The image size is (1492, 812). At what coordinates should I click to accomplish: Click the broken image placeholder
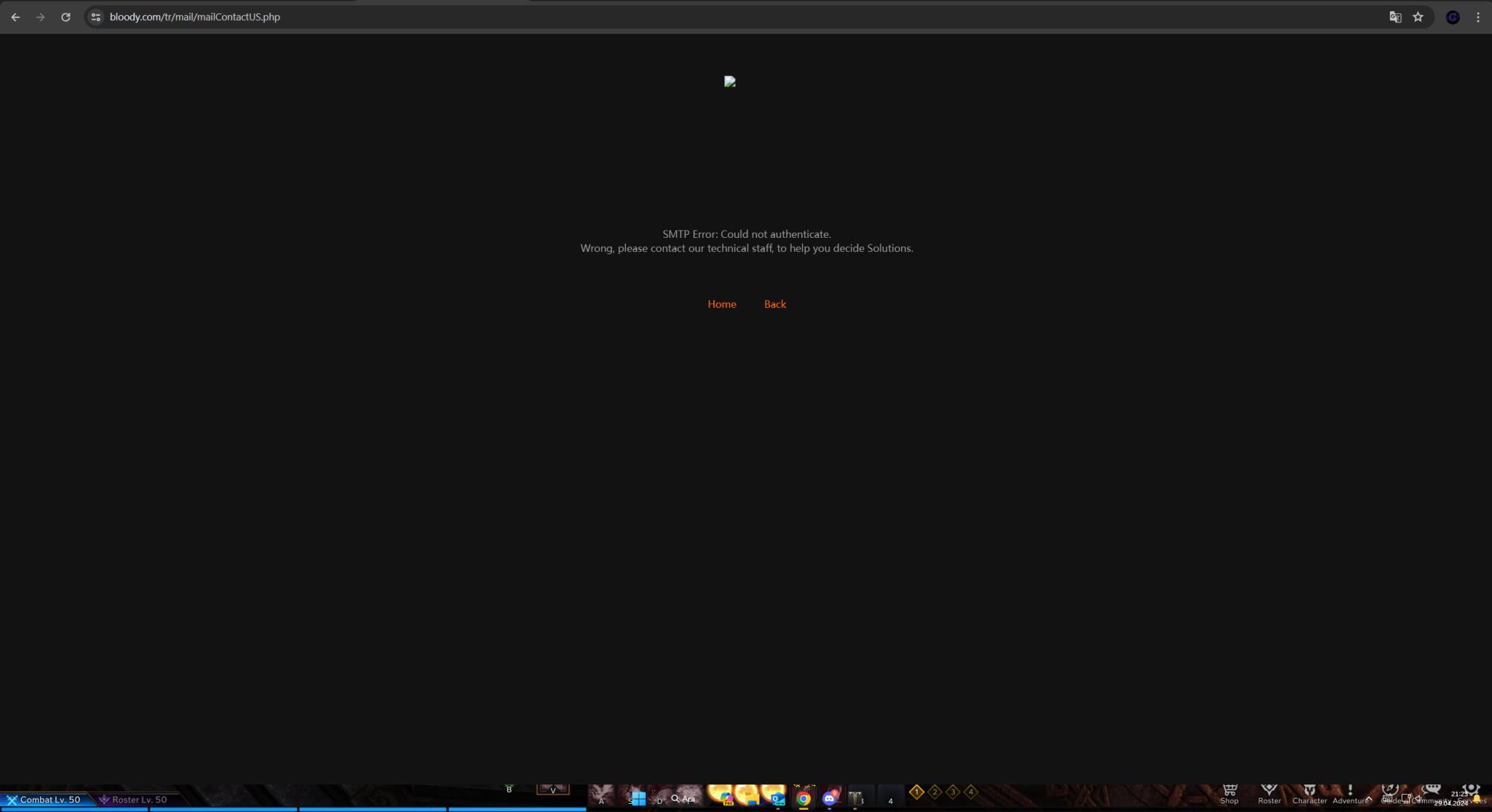730,82
